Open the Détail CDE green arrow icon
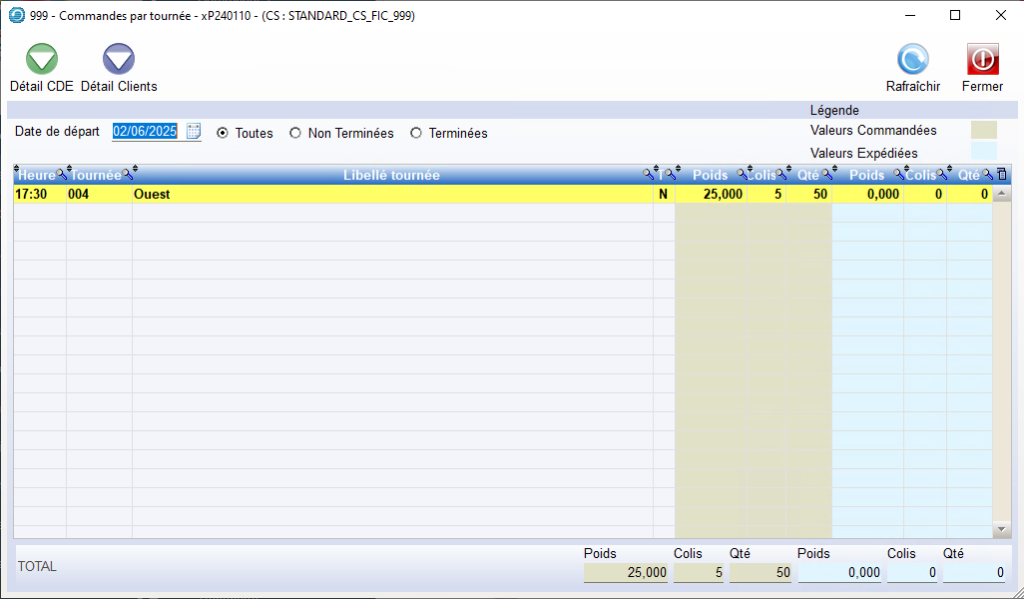 pyautogui.click(x=41, y=60)
